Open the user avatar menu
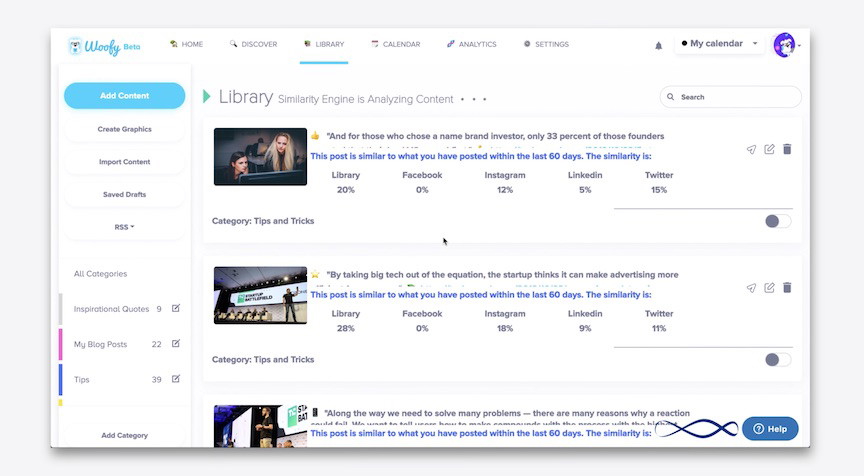The height and width of the screenshot is (476, 864). [784, 45]
